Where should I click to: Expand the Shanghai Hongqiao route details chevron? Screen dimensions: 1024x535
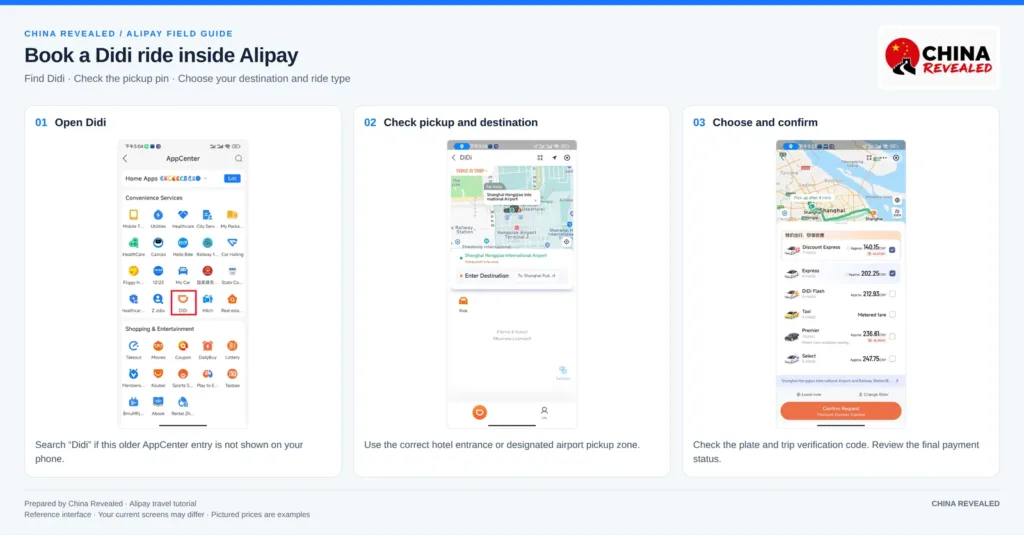[x=897, y=381]
